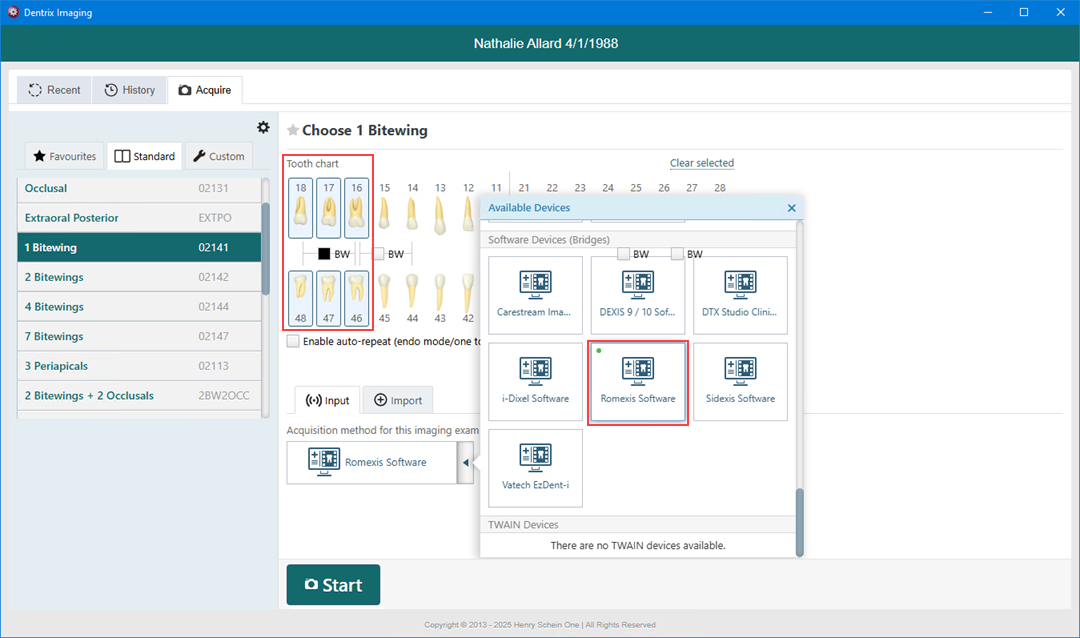Viewport: 1080px width, 638px height.
Task: Close the Available Devices popup
Action: point(791,208)
